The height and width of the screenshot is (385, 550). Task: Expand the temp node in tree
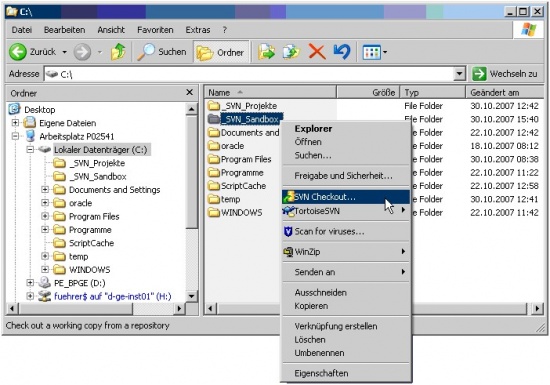pyautogui.click(x=45, y=256)
